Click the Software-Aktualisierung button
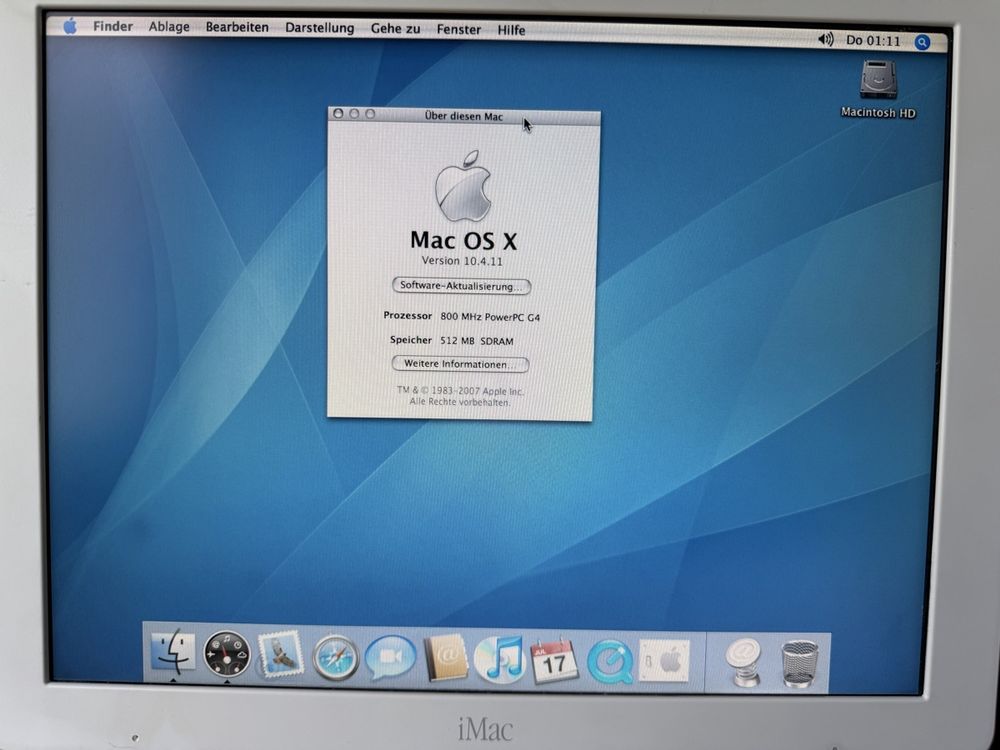The height and width of the screenshot is (750, 1000). [x=461, y=286]
